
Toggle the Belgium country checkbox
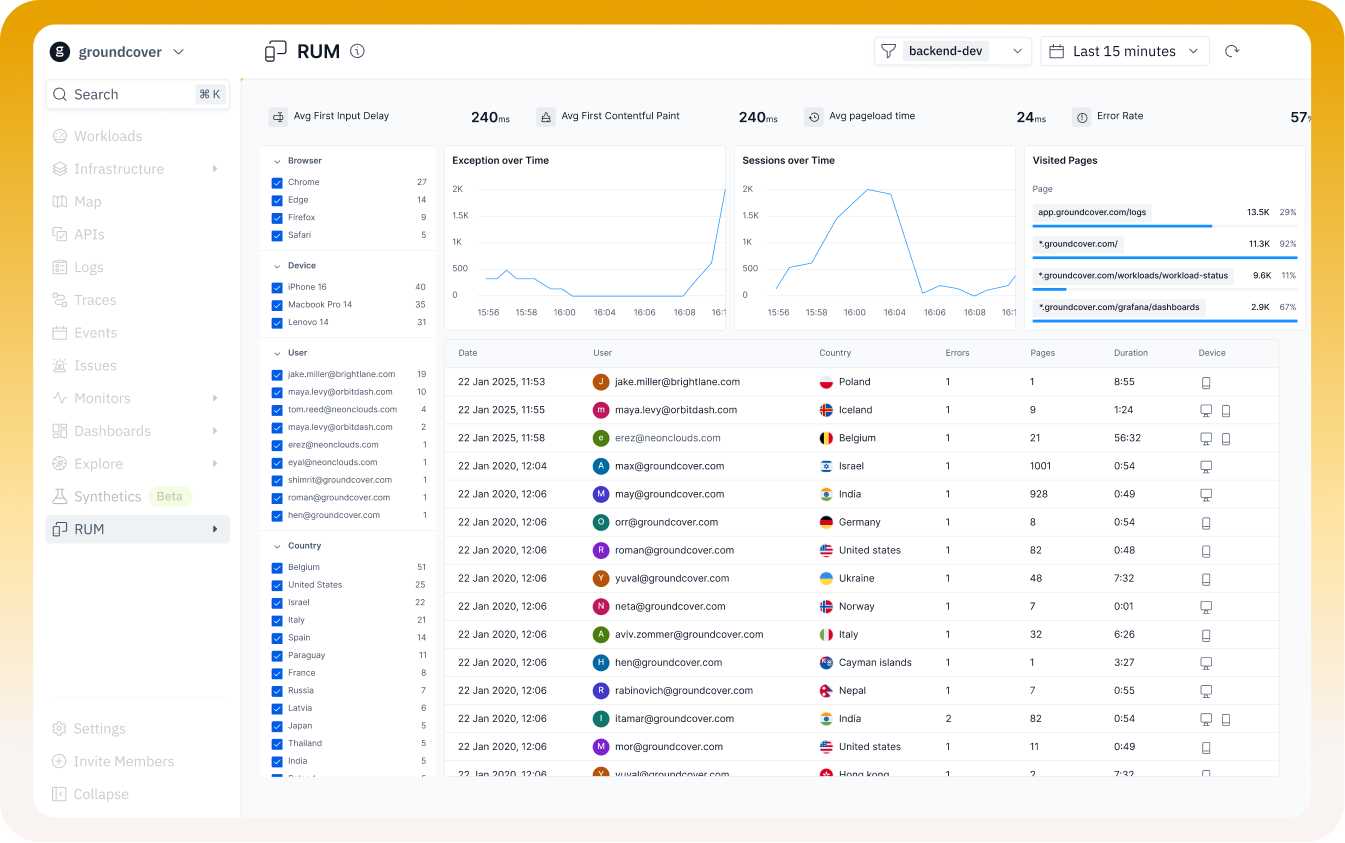277,568
